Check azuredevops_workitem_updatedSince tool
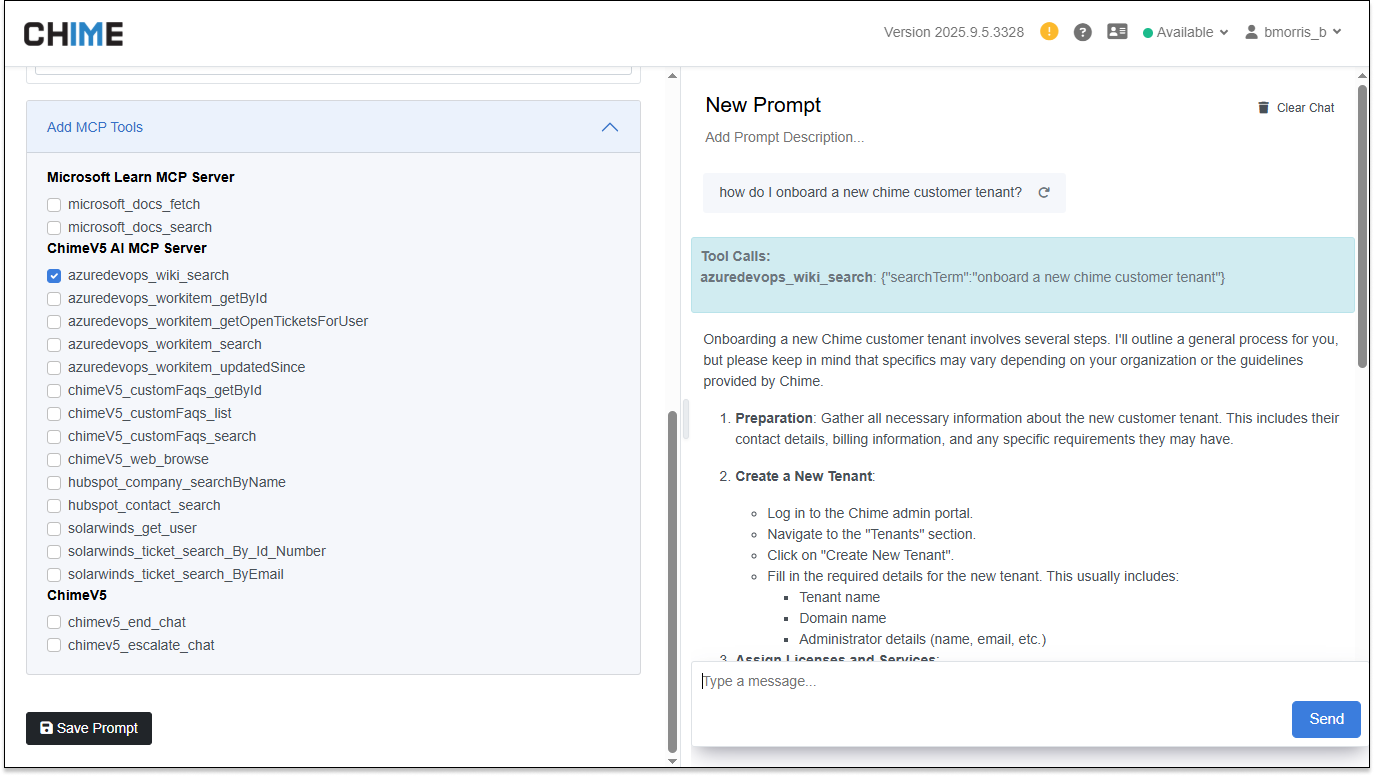 click(x=54, y=367)
